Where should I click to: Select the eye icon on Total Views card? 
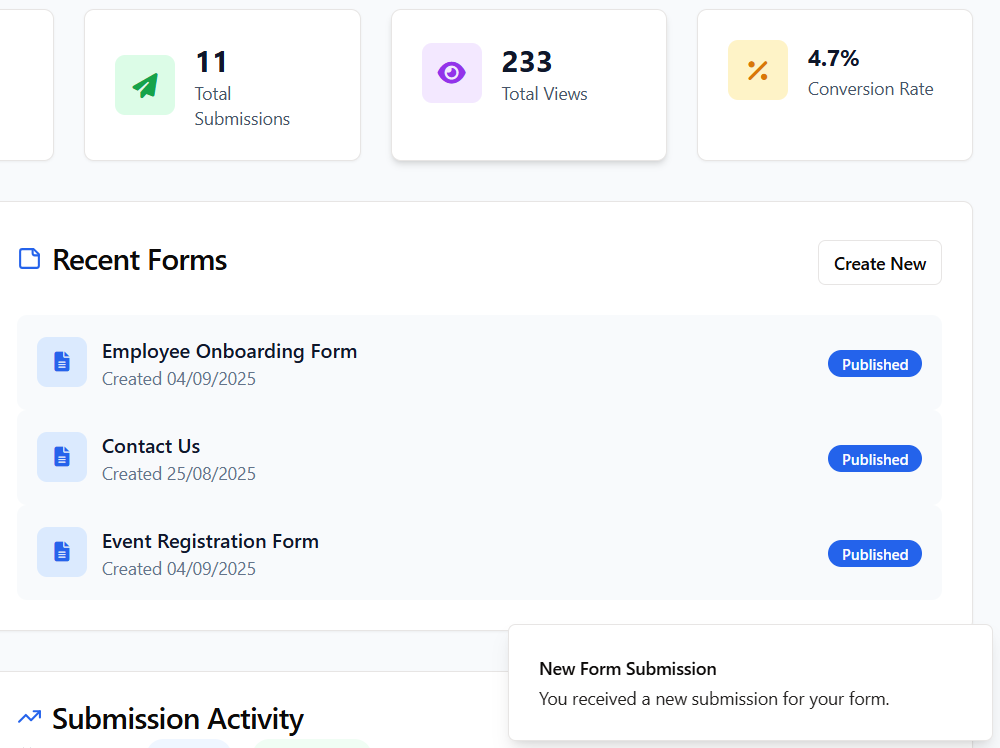pyautogui.click(x=451, y=73)
